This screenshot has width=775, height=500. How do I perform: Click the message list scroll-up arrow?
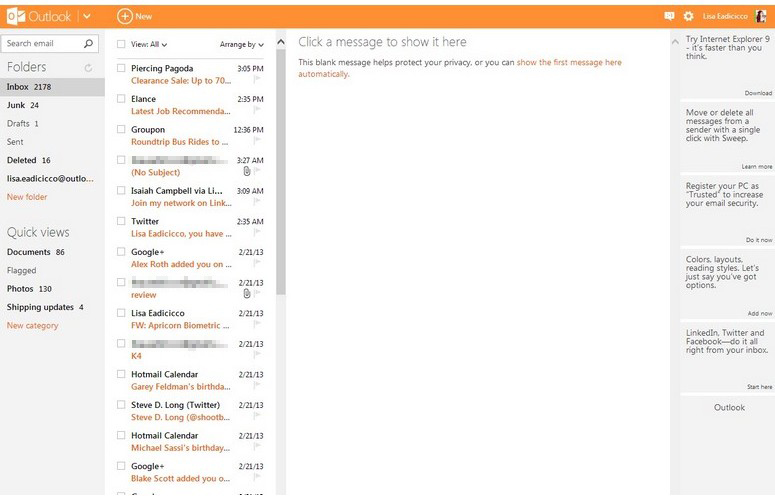(281, 42)
